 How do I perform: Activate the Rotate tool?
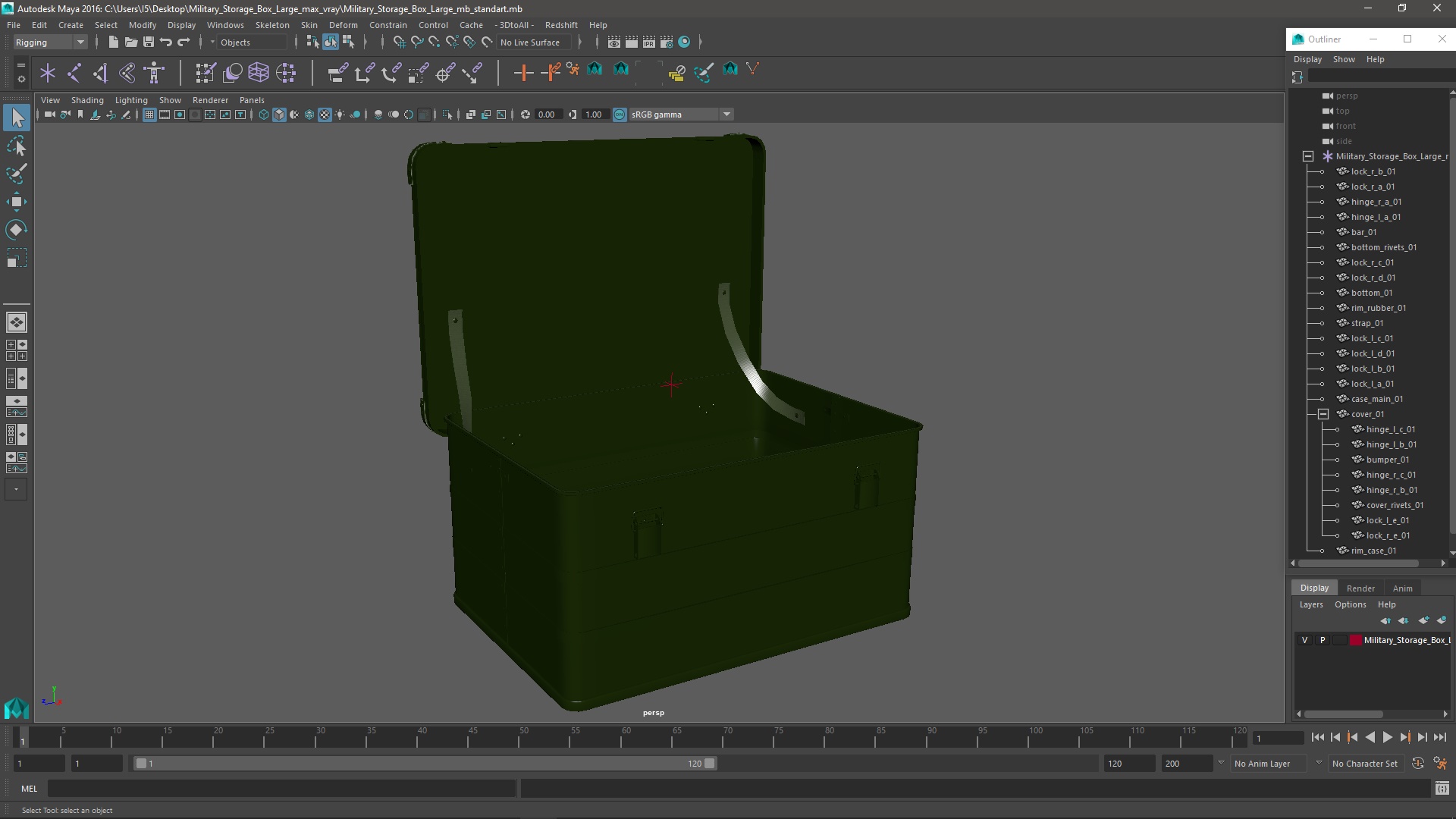click(x=17, y=230)
